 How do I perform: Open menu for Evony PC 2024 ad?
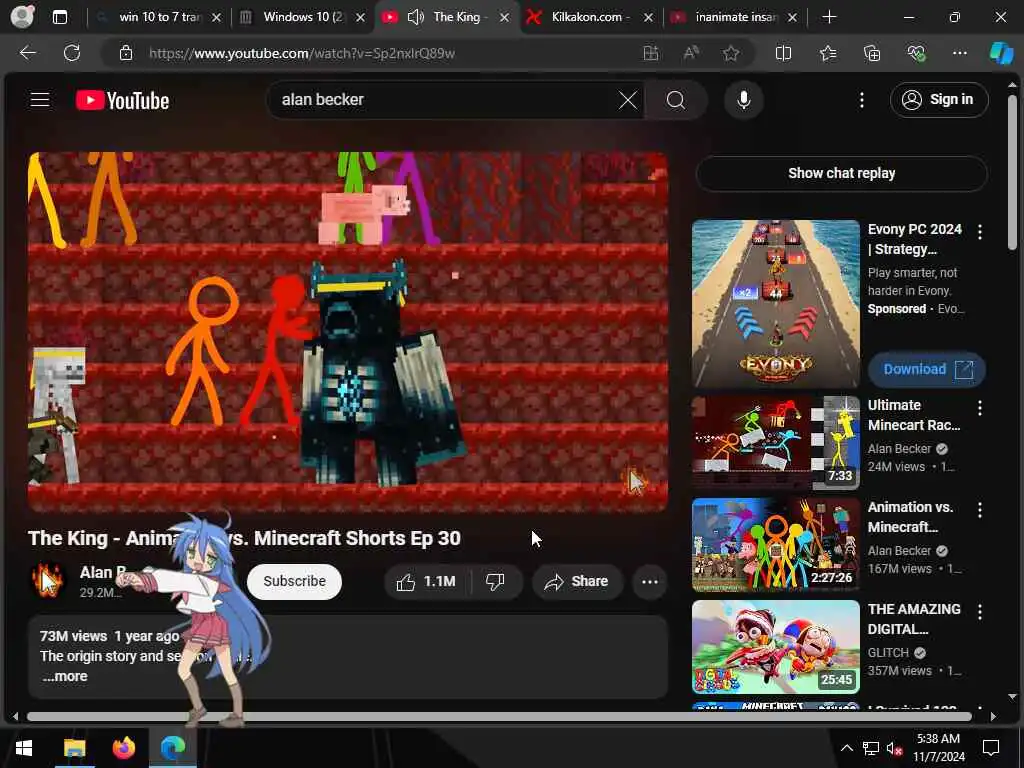980,231
